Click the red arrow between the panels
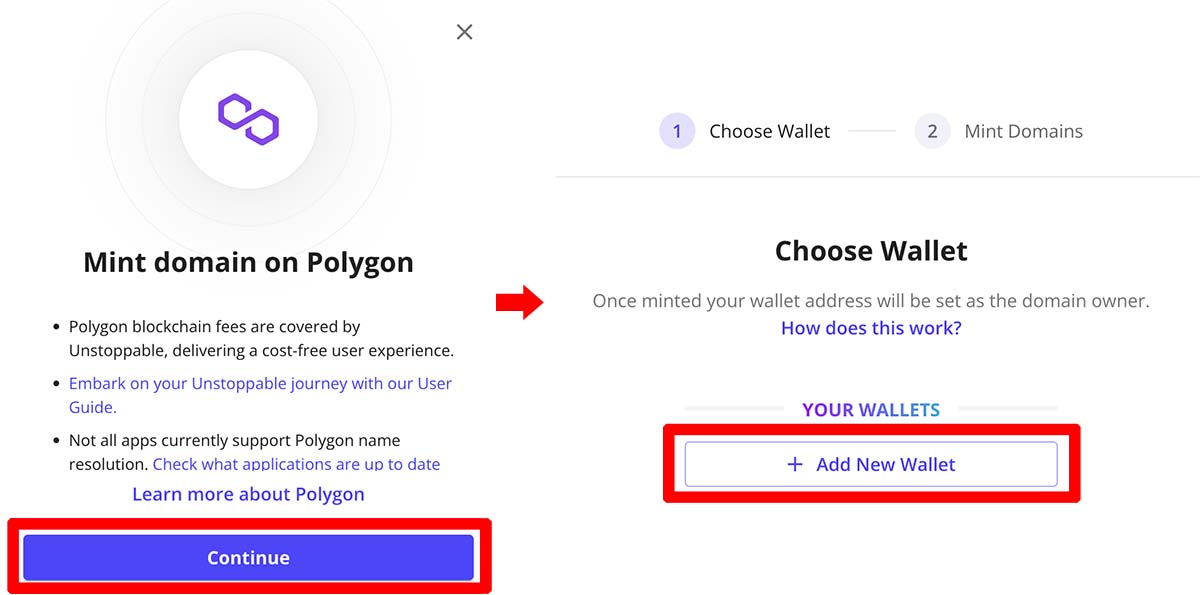 [519, 301]
